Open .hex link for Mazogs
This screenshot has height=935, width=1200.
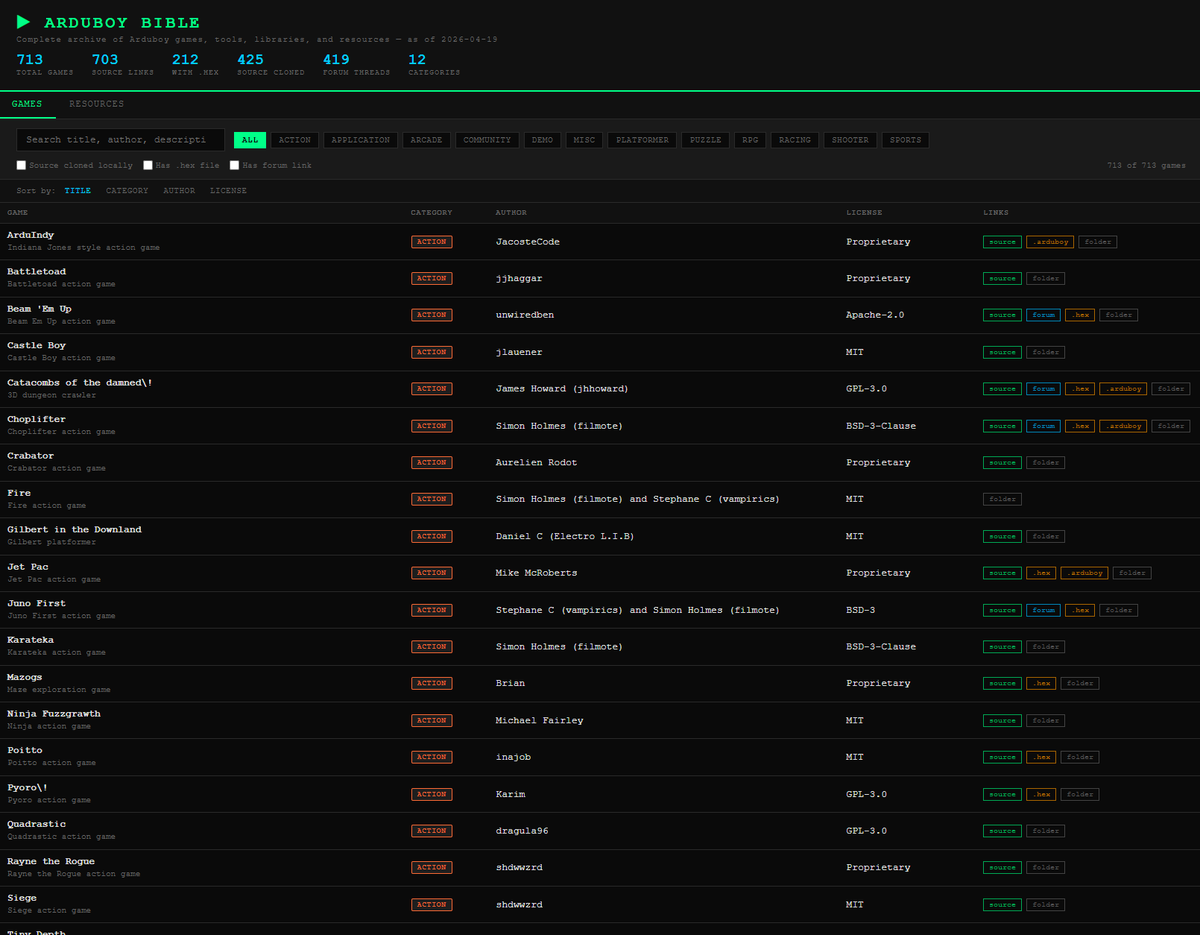click(1041, 683)
